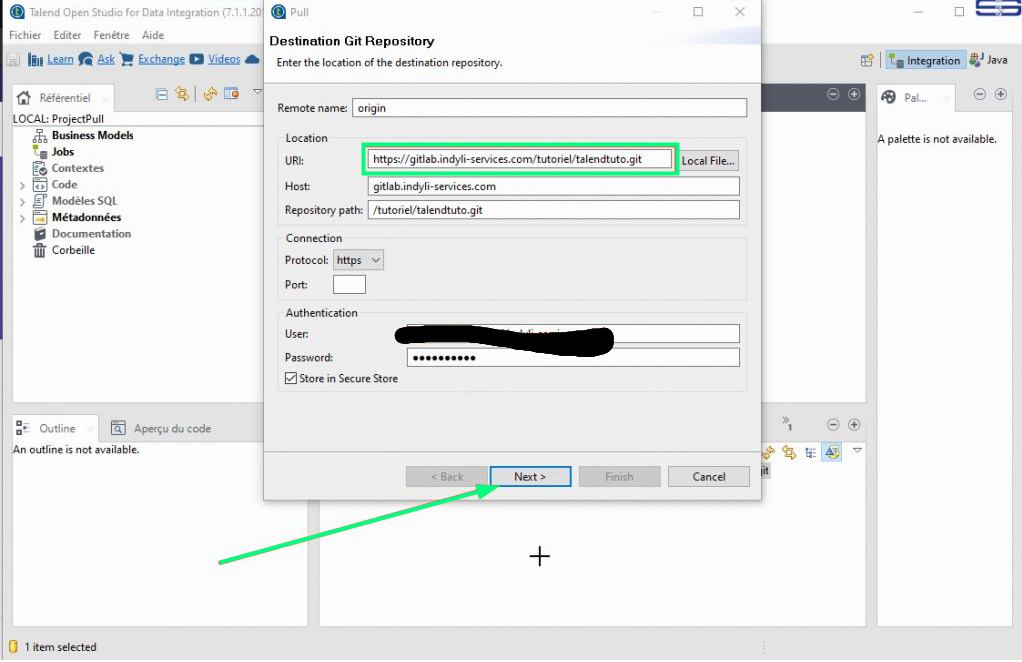Open the Learn link
This screenshot has height=662, width=1022.
60,59
